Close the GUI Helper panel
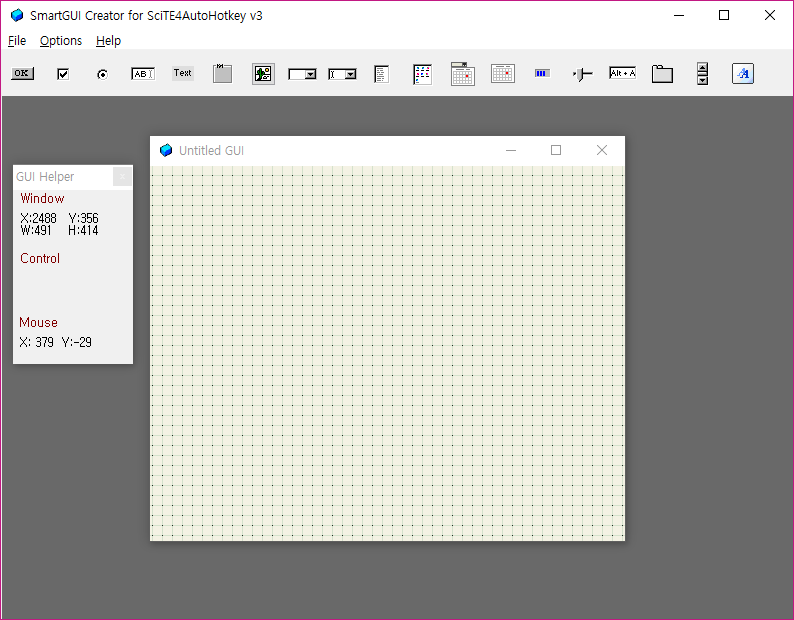This screenshot has height=620, width=794. [122, 176]
